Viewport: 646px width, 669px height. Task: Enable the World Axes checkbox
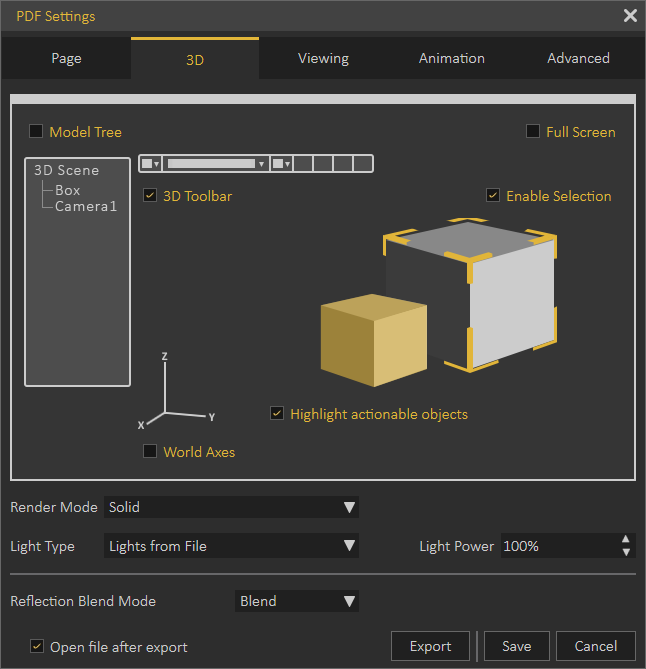click(150, 451)
